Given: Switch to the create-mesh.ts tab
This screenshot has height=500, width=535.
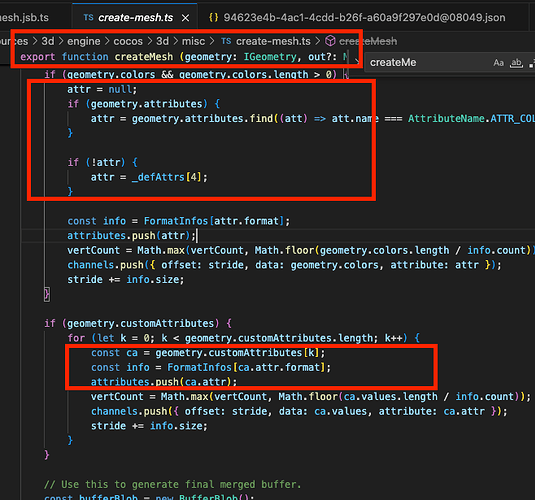Looking at the screenshot, I should 135,17.
